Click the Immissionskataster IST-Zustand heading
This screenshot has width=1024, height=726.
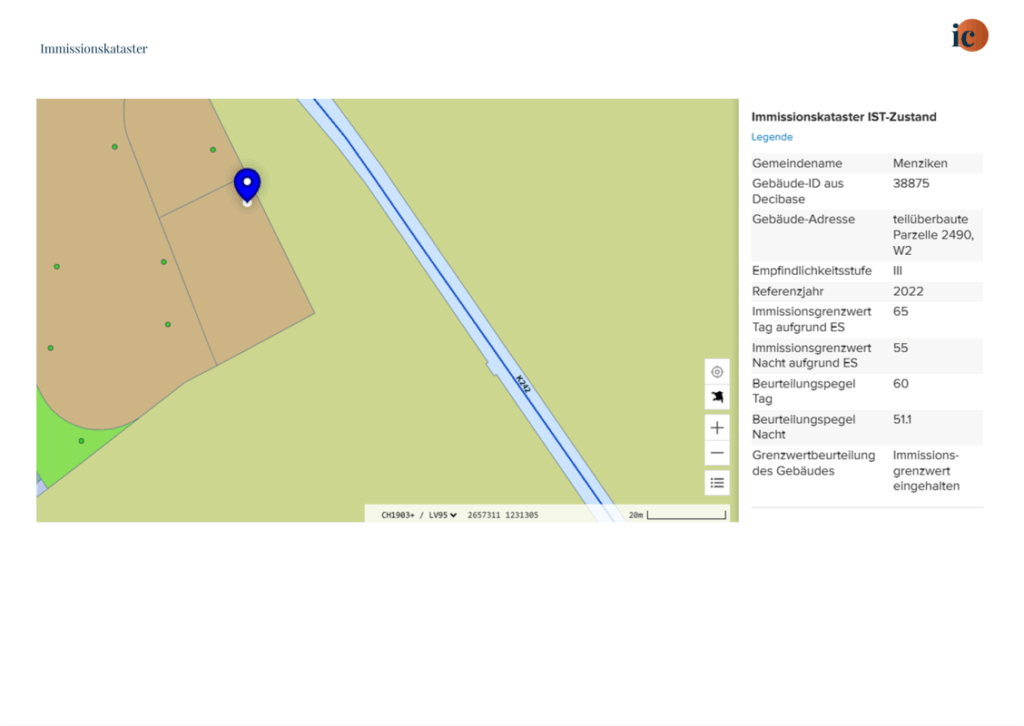coord(843,117)
